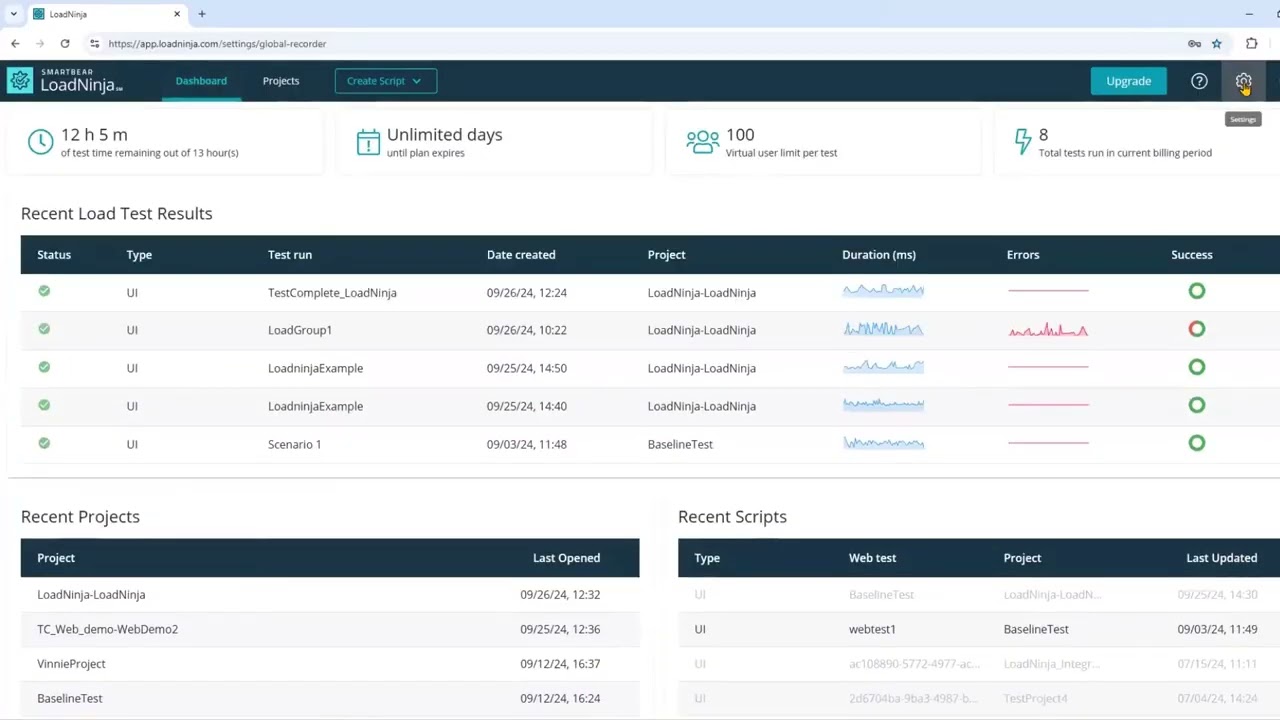Click the Recent Load Test Results heading
Image resolution: width=1280 pixels, height=720 pixels.
tap(116, 213)
